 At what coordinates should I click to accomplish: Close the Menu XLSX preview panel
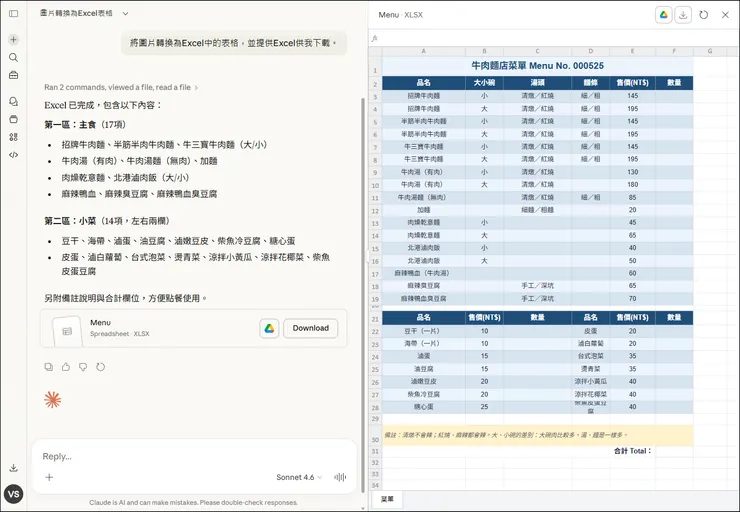click(x=725, y=15)
